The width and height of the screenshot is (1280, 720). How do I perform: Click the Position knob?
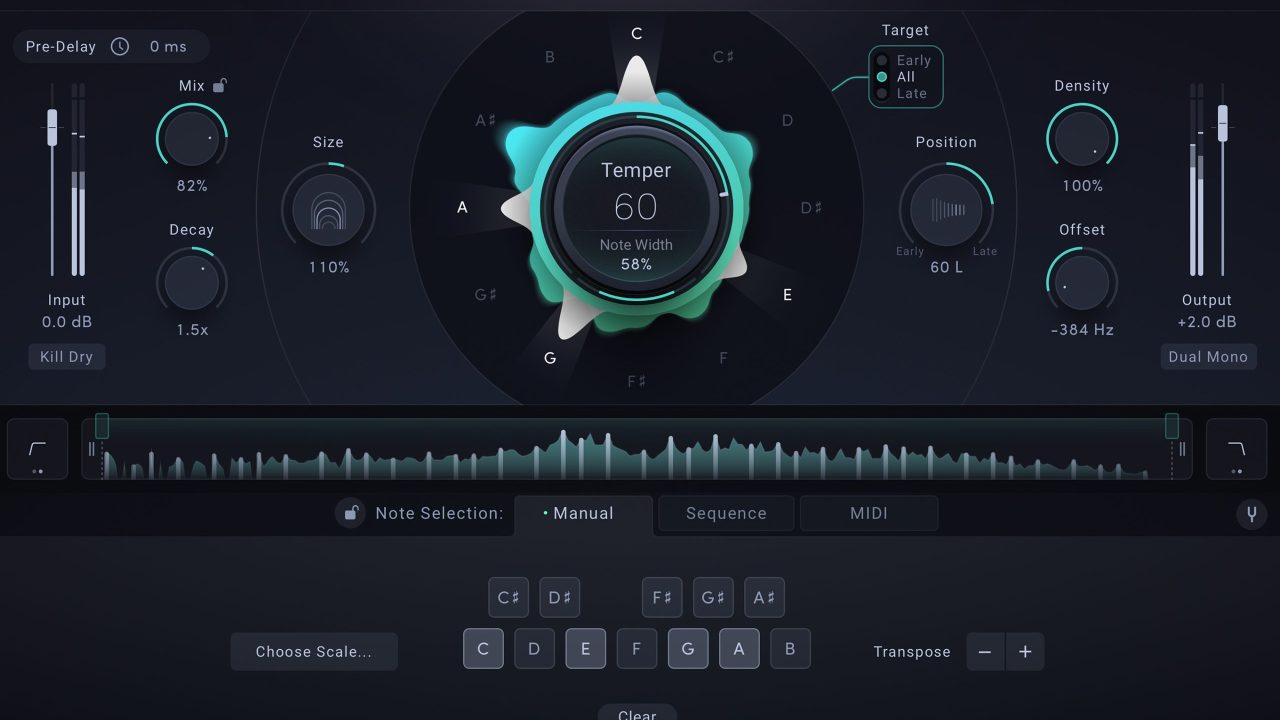point(946,210)
